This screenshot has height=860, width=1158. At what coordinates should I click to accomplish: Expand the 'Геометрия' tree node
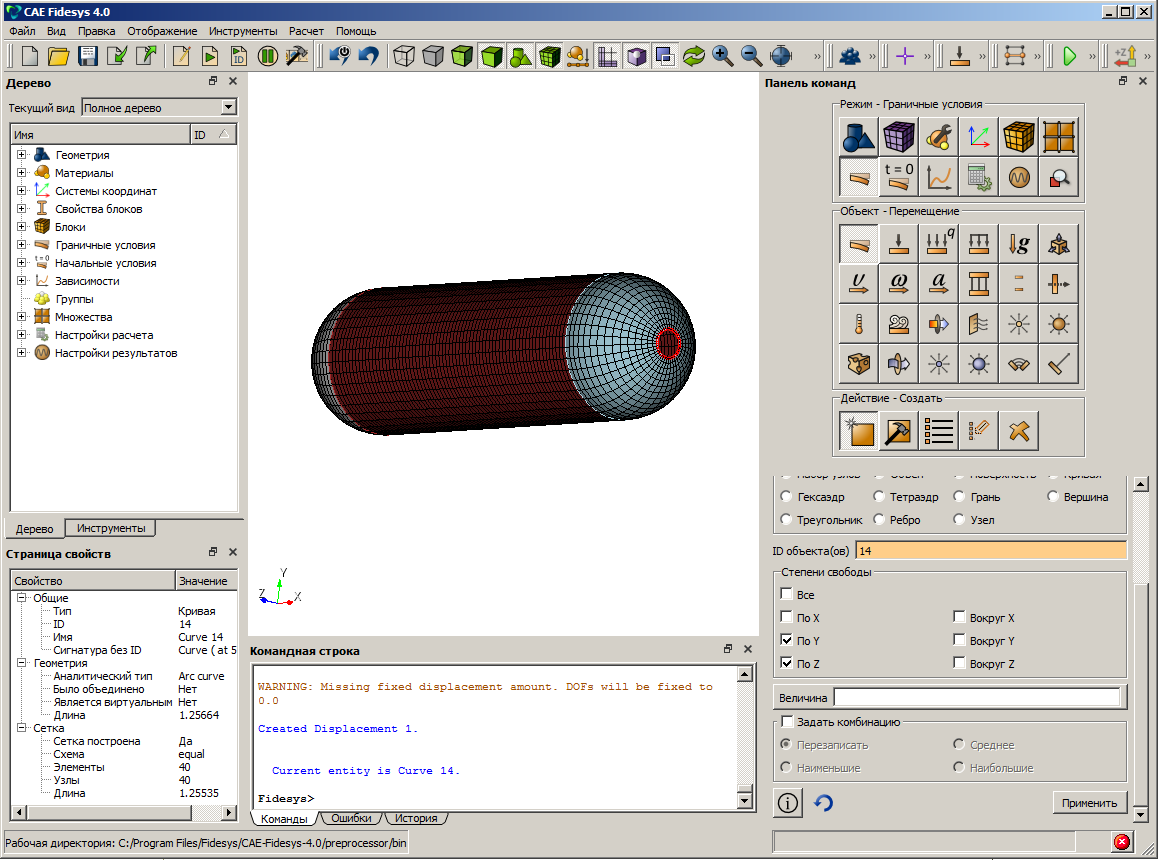[x=21, y=154]
